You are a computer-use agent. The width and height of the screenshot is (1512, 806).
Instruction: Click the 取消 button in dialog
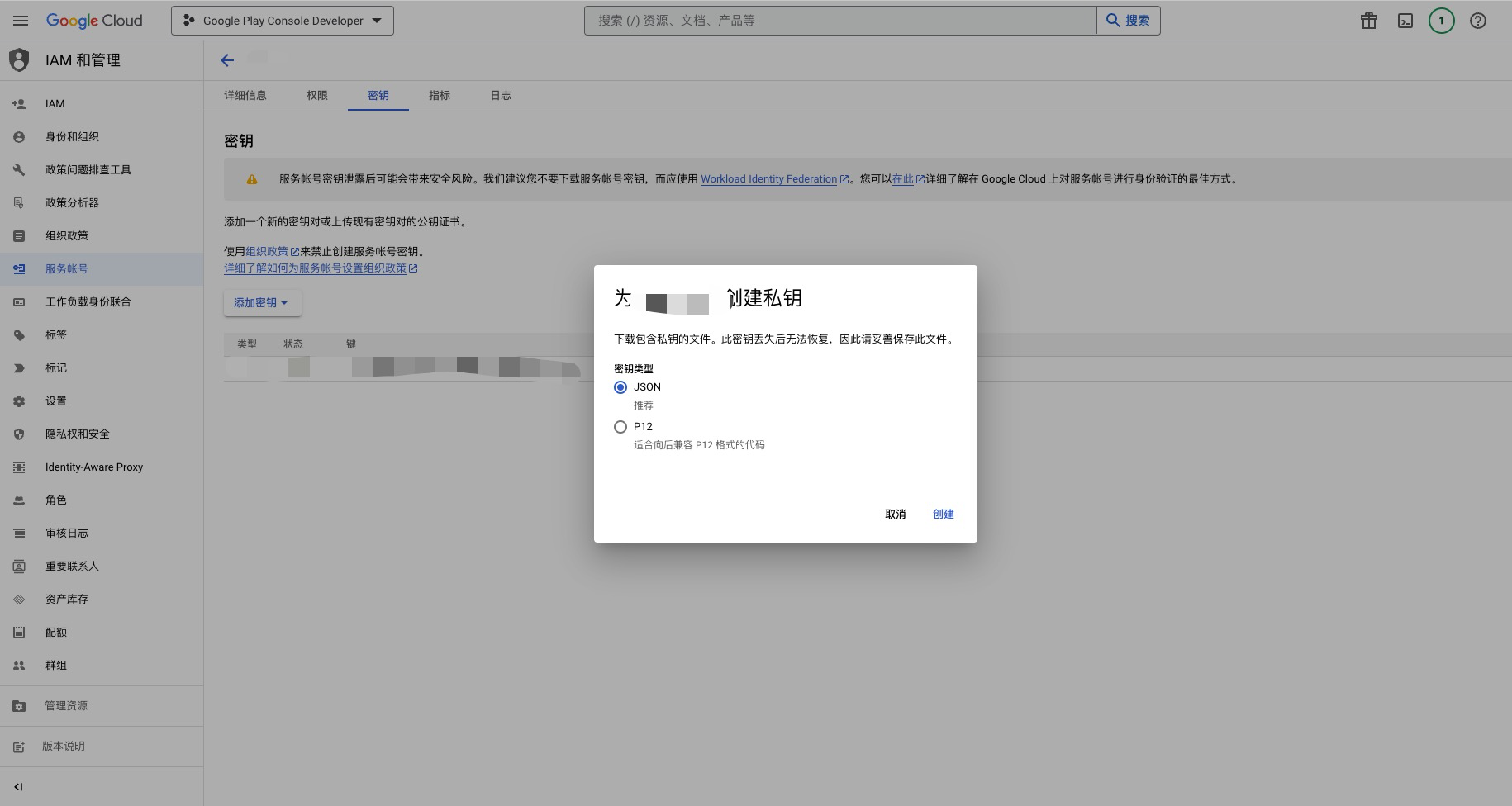pos(896,514)
